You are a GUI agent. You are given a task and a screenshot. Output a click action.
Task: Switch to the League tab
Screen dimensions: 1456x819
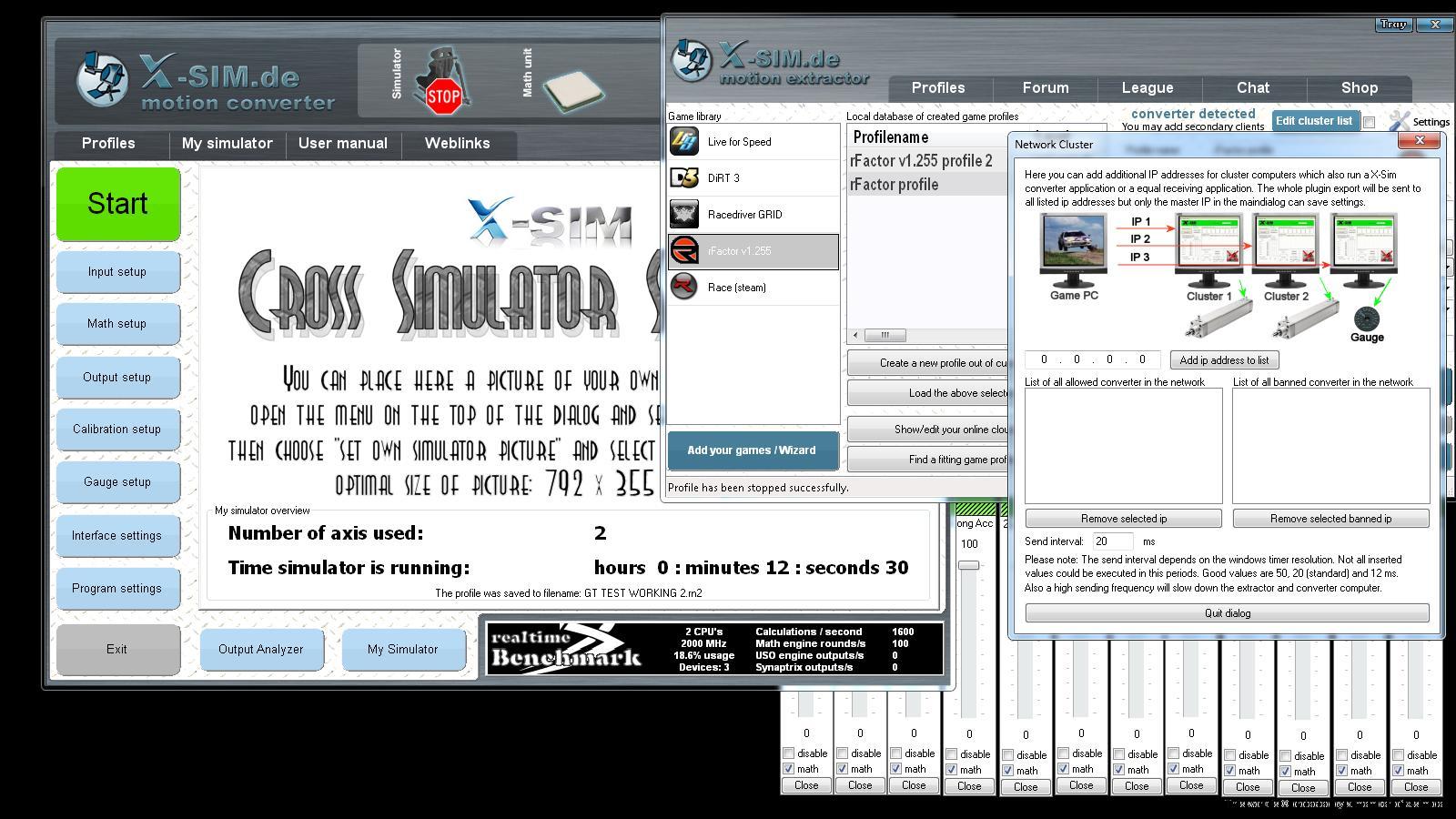(x=1148, y=88)
